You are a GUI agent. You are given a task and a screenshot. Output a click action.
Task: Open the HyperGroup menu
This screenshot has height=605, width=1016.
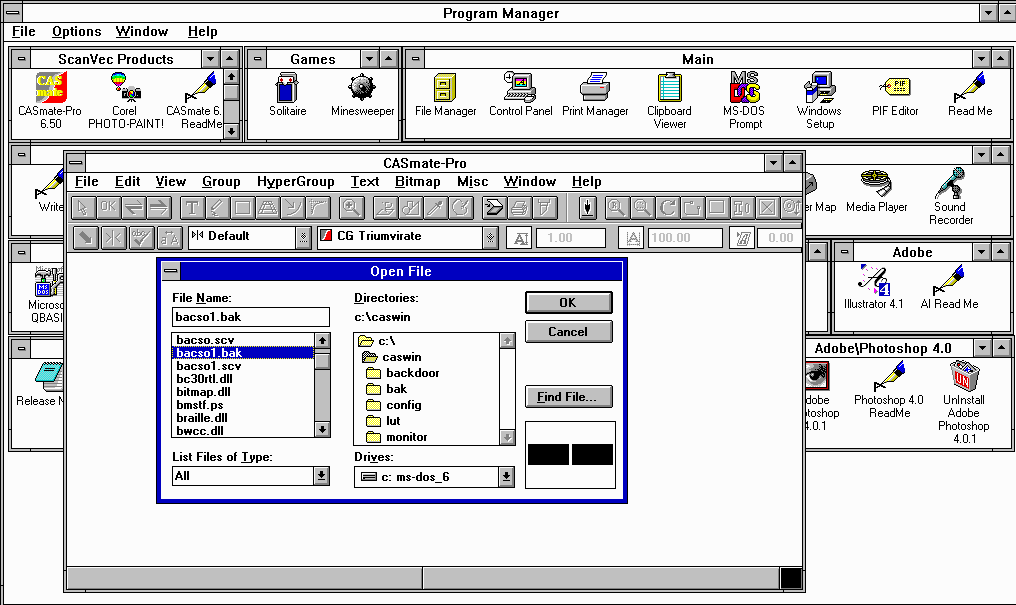pos(295,181)
